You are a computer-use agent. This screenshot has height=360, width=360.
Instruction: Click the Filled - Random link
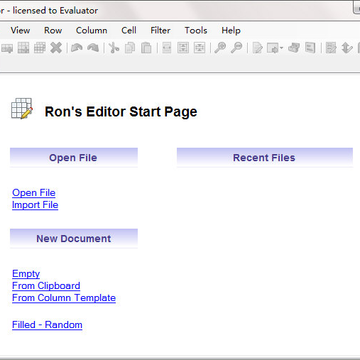(x=47, y=325)
